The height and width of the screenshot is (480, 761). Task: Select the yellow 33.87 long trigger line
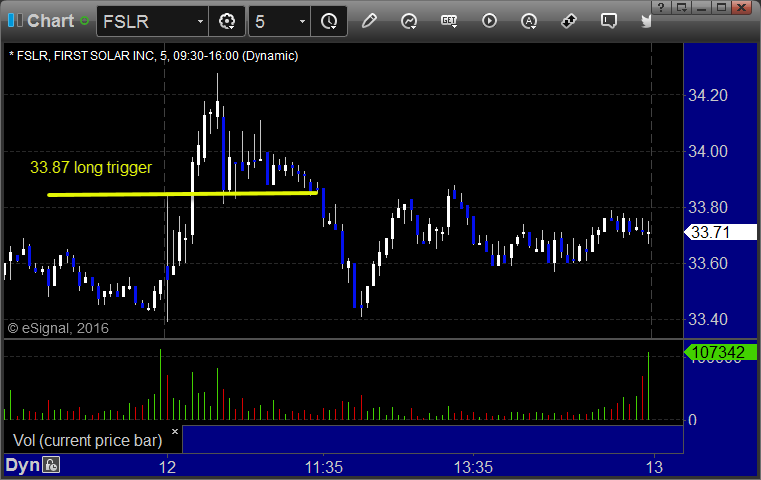[182, 194]
